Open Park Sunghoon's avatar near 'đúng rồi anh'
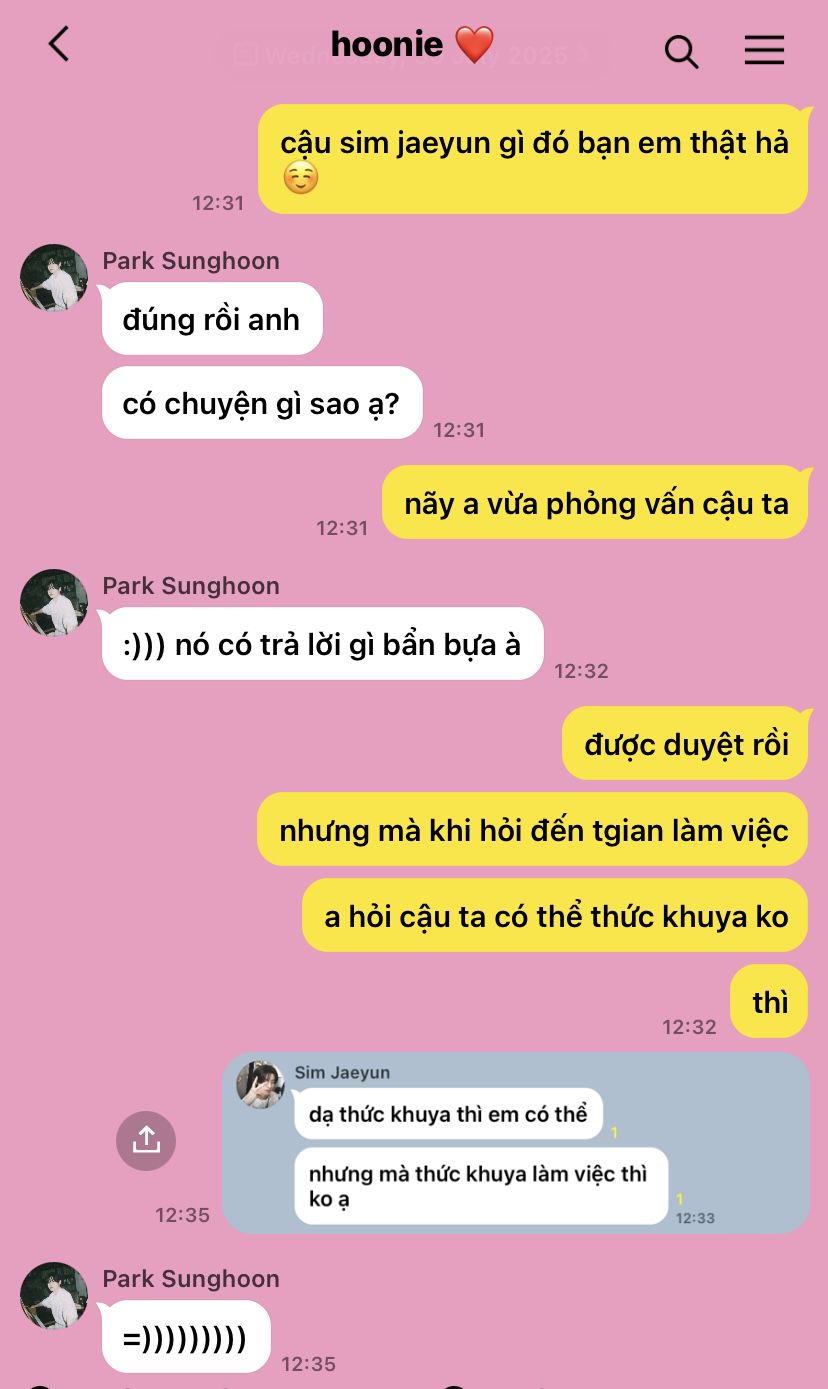This screenshot has width=828, height=1389. pyautogui.click(x=54, y=278)
